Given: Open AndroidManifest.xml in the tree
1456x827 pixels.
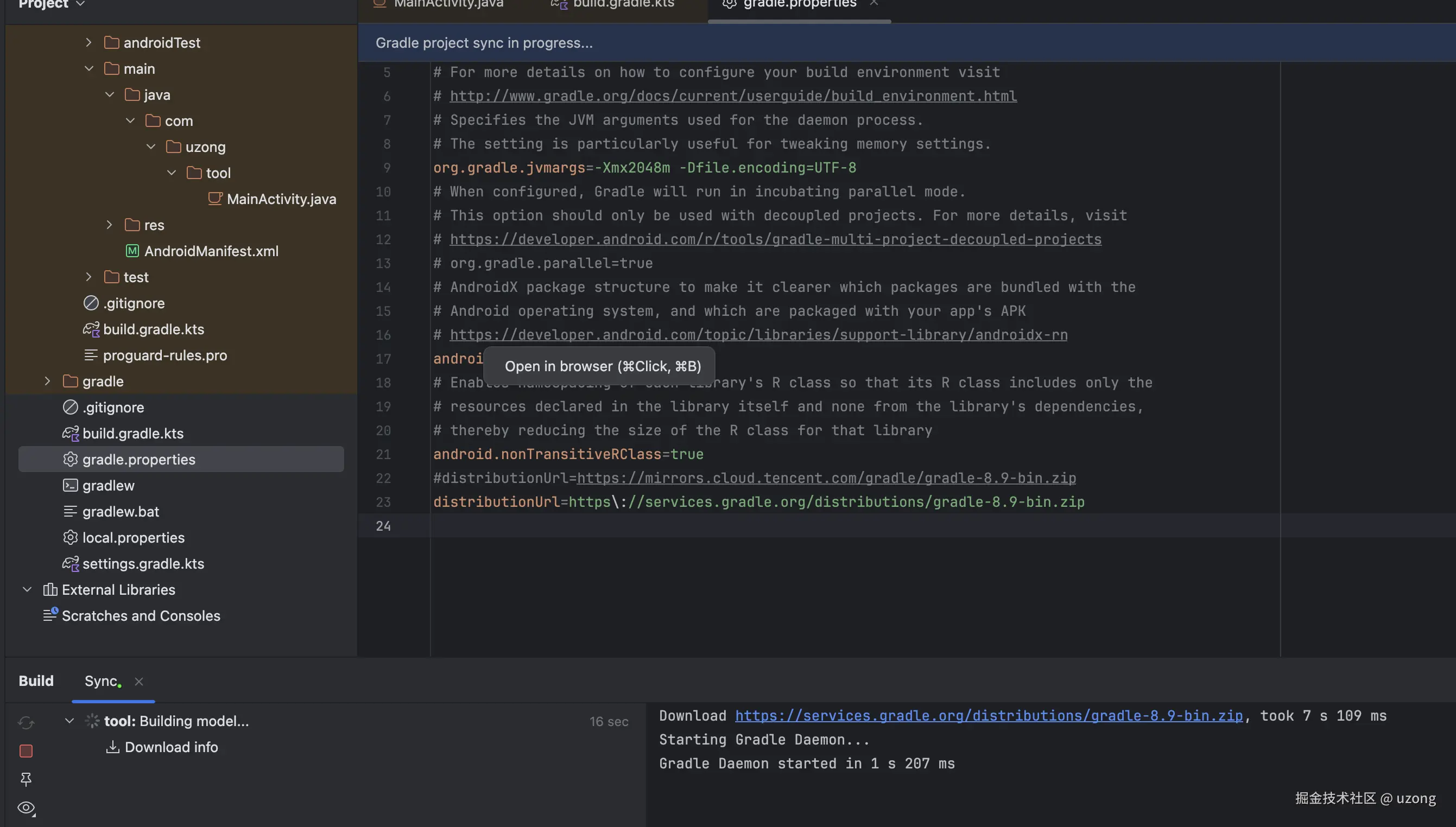Looking at the screenshot, I should click(211, 251).
